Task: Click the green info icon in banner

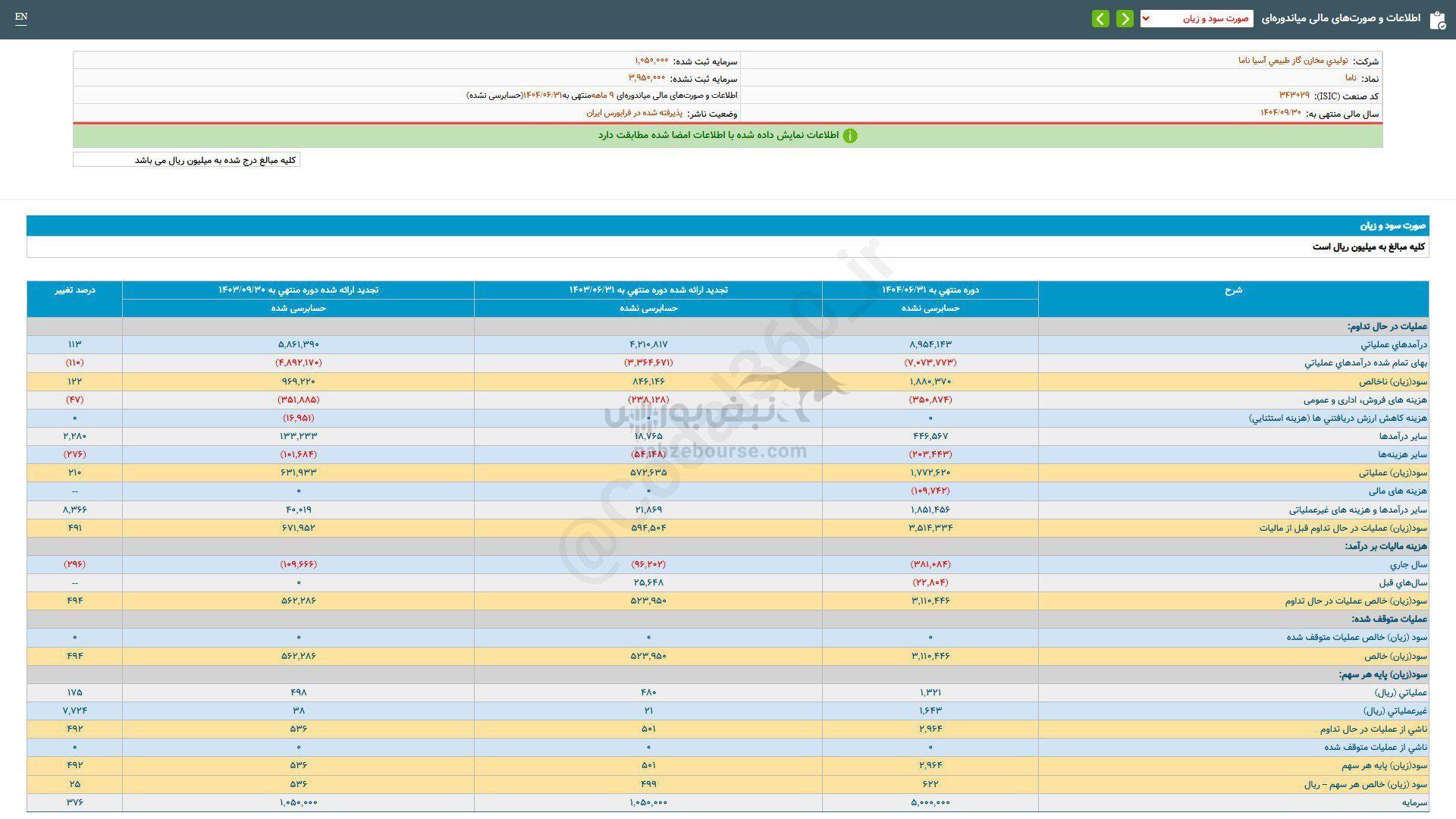Action: click(850, 136)
